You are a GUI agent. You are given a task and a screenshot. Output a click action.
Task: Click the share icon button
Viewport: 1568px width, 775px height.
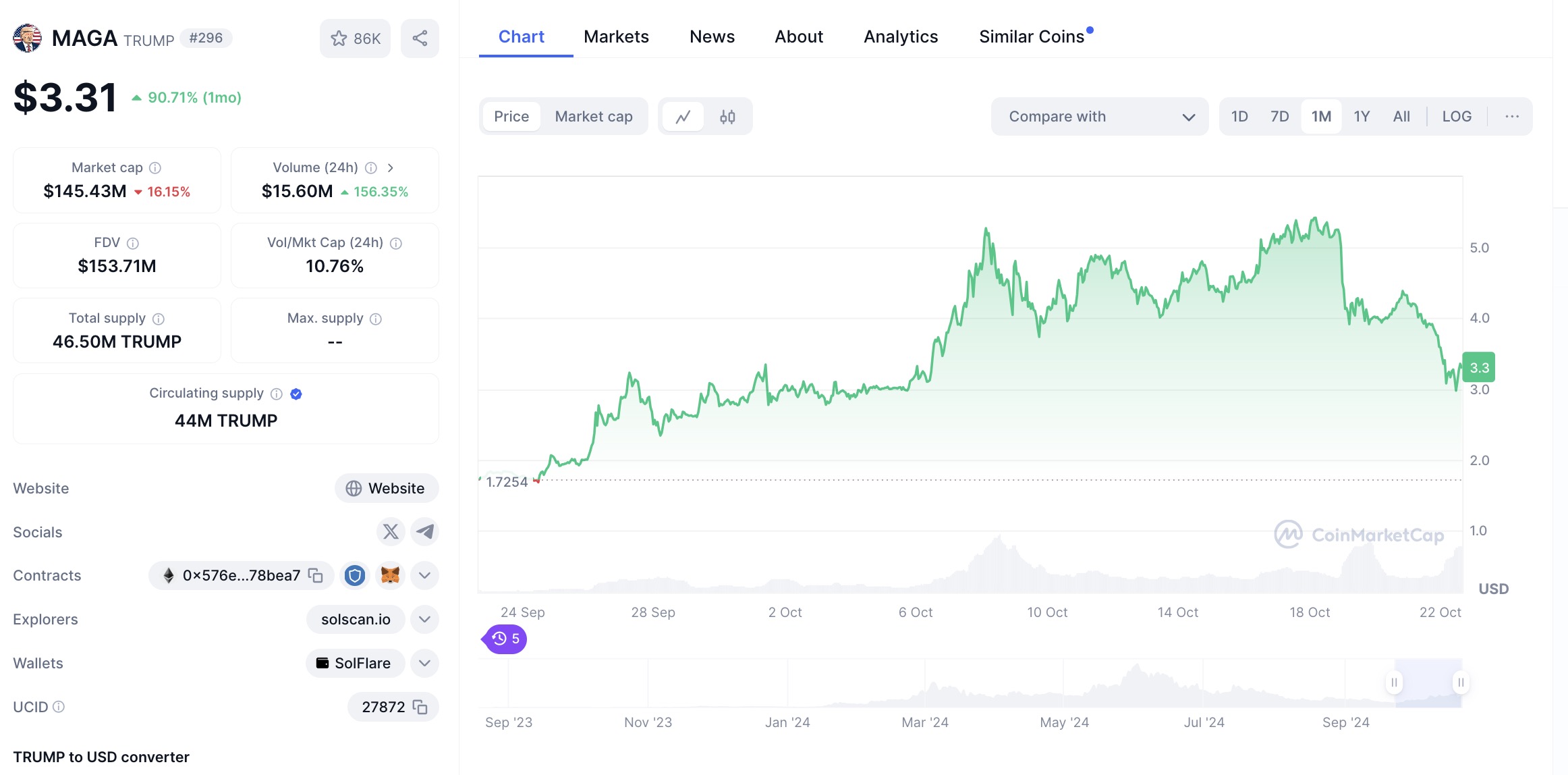[420, 38]
